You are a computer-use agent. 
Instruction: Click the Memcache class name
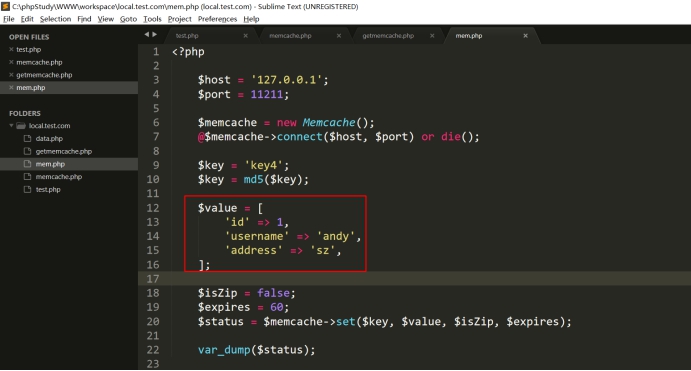pyautogui.click(x=329, y=122)
